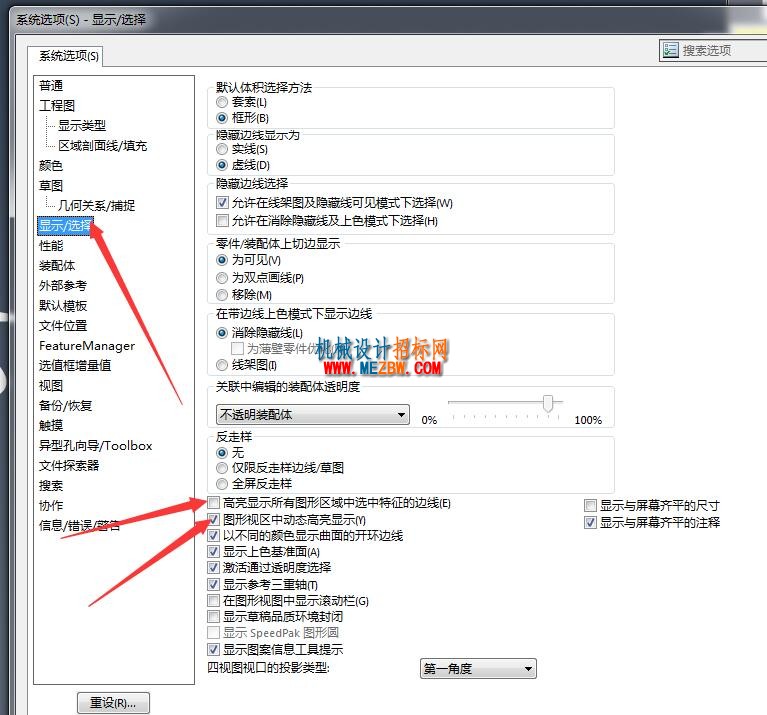Select 几何关系/捕捉 tree item
This screenshot has width=767, height=715.
[x=96, y=205]
